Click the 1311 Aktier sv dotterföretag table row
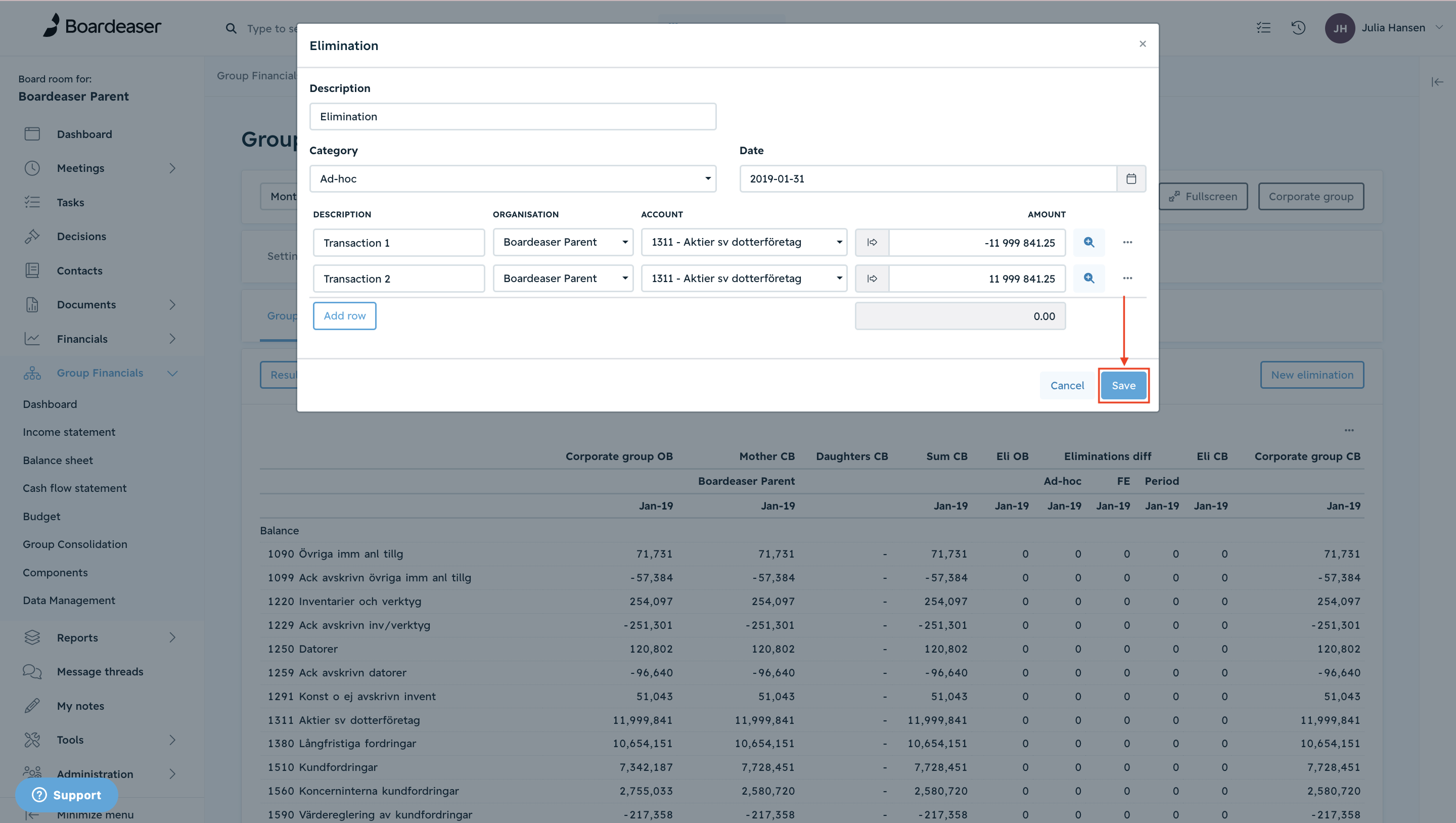Image resolution: width=1456 pixels, height=823 pixels. (811, 720)
